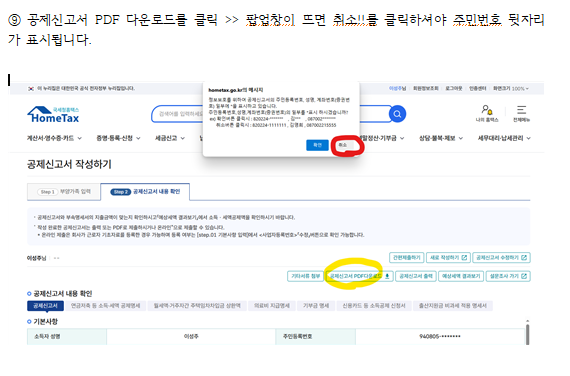Click the HomeTax logo

click(x=53, y=115)
